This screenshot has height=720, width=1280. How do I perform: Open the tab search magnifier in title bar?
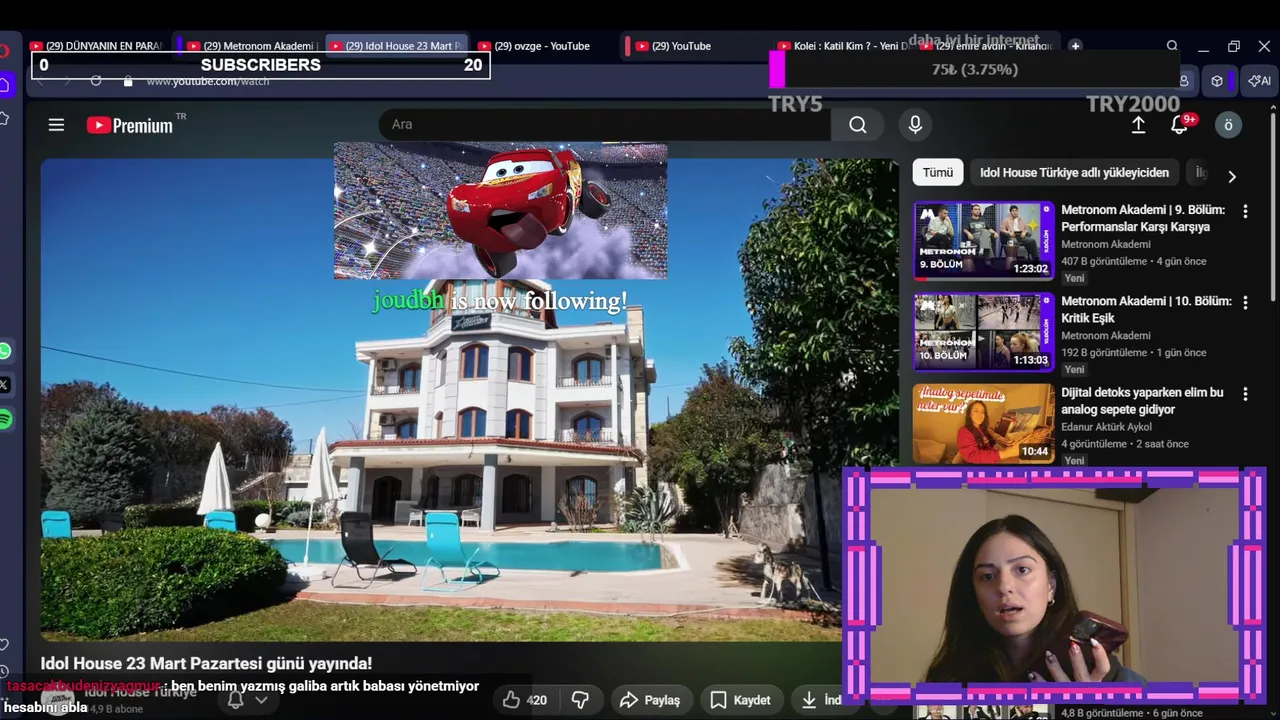pyautogui.click(x=1172, y=46)
